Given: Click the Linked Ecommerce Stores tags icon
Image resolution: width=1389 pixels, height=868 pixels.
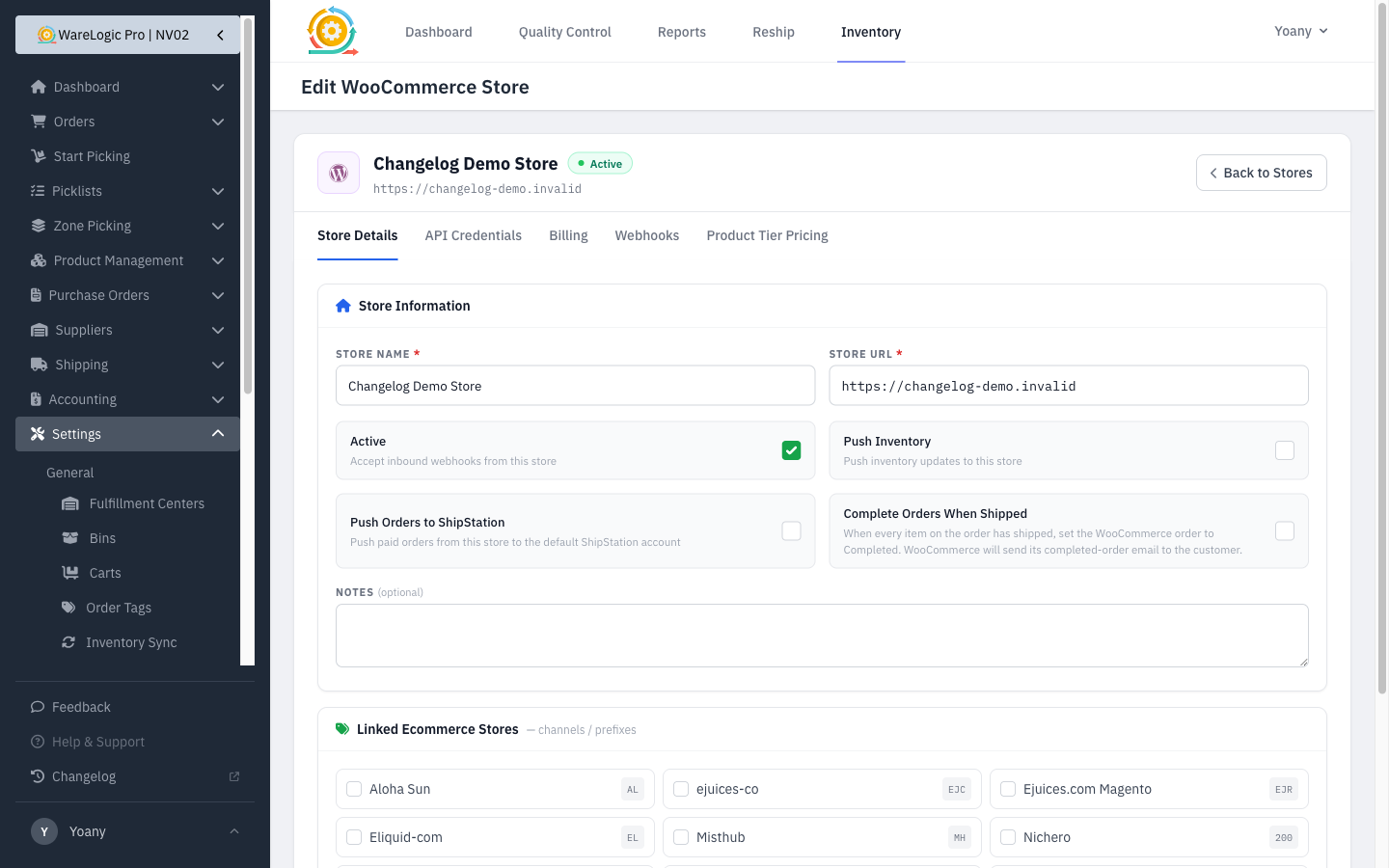Looking at the screenshot, I should pyautogui.click(x=342, y=729).
